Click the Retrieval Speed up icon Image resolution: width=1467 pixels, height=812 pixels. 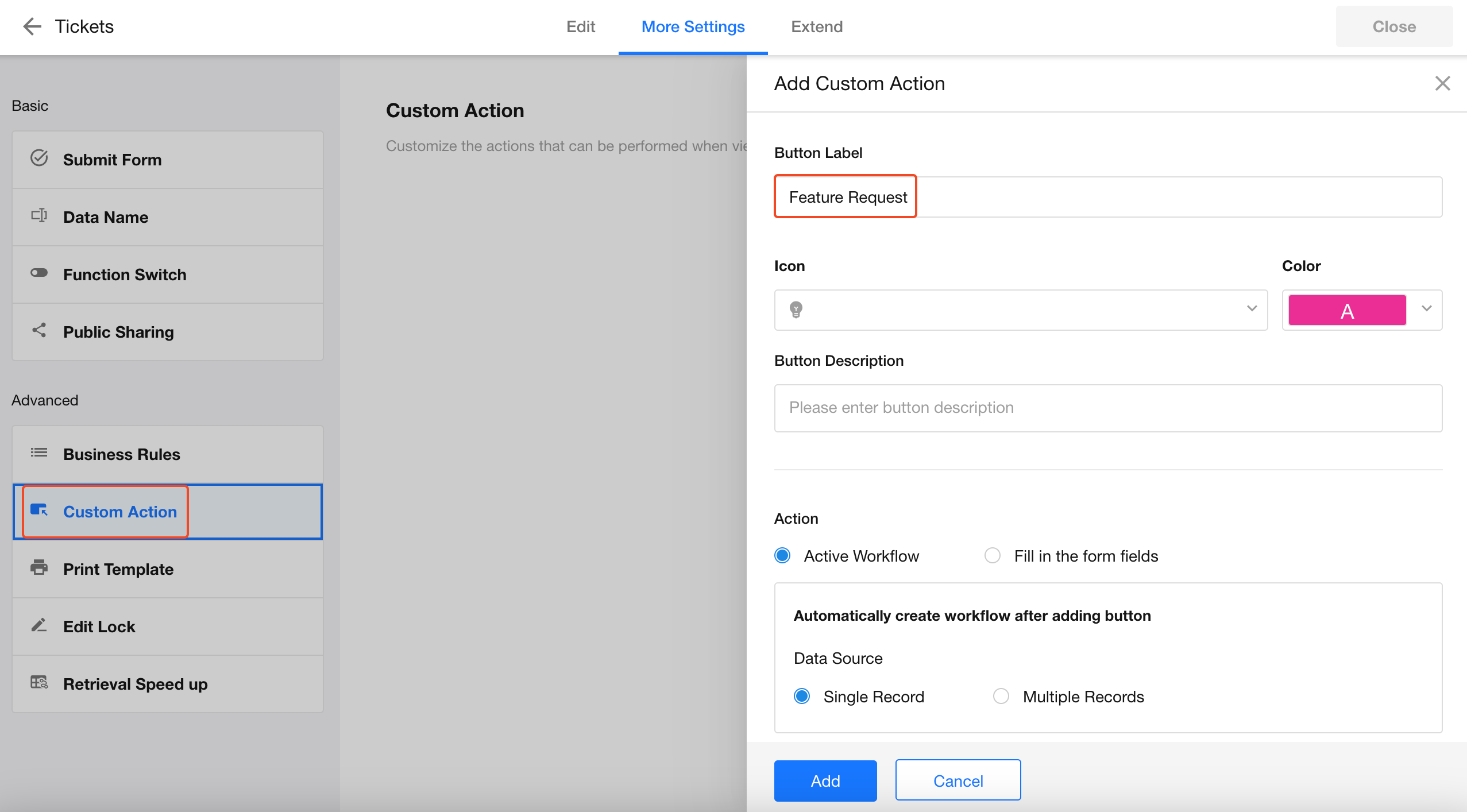(x=39, y=682)
